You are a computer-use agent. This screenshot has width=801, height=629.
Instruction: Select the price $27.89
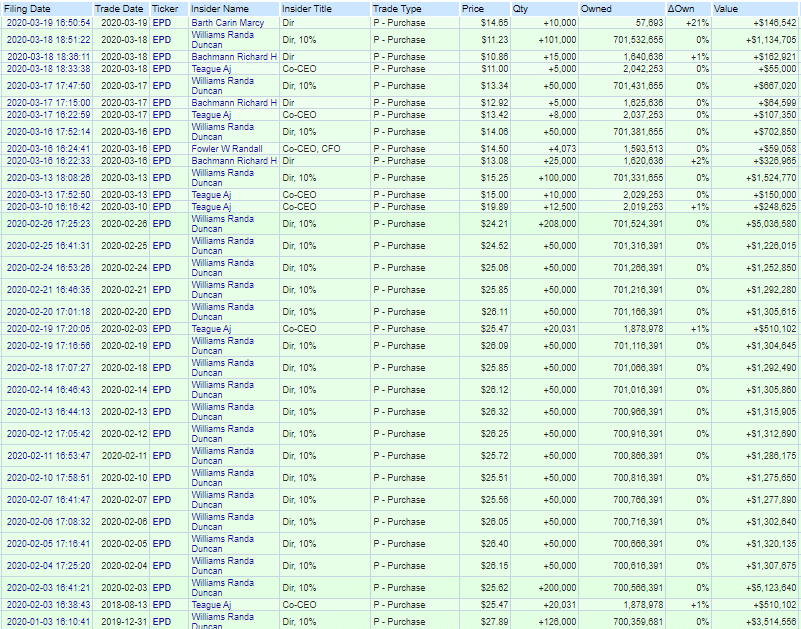tap(494, 622)
